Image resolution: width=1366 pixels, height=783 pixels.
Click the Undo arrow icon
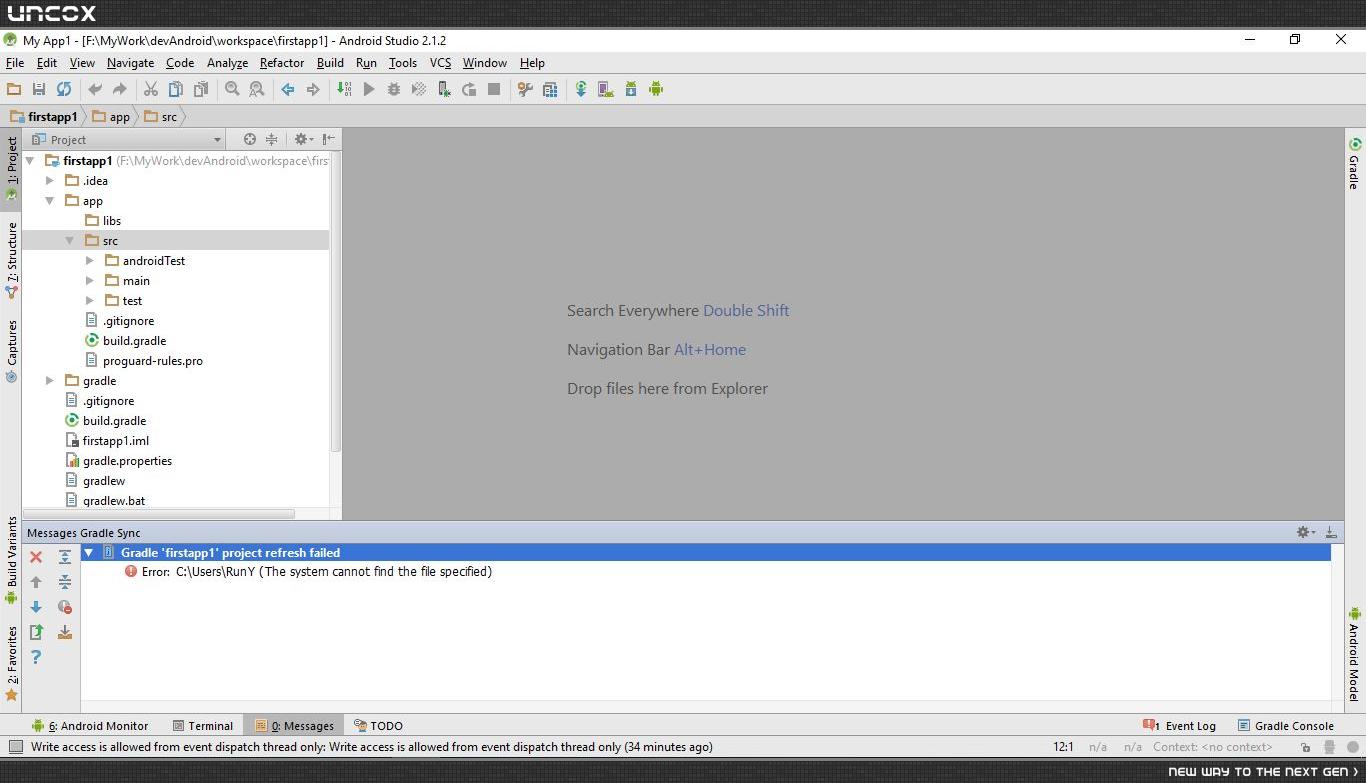95,89
